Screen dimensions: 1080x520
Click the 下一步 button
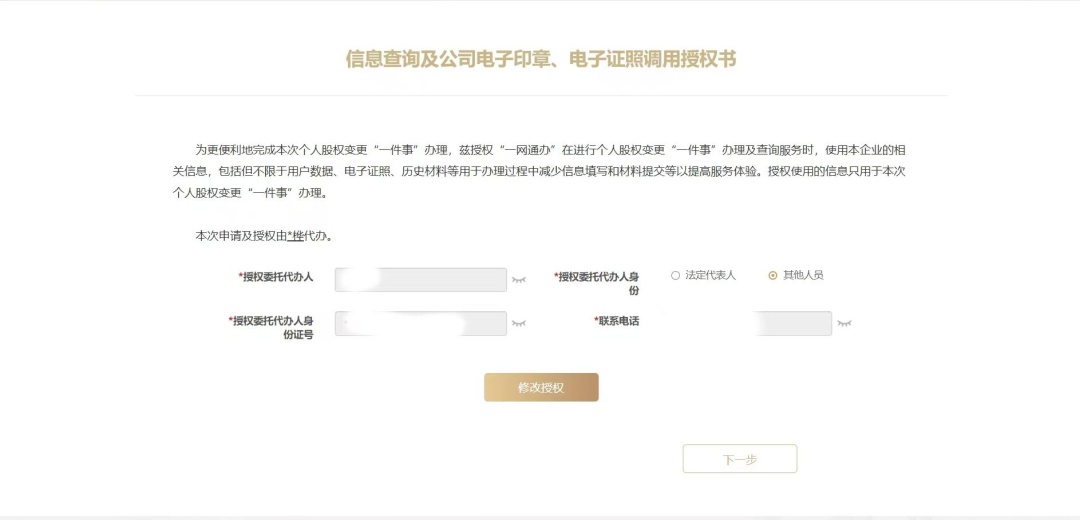click(x=739, y=459)
